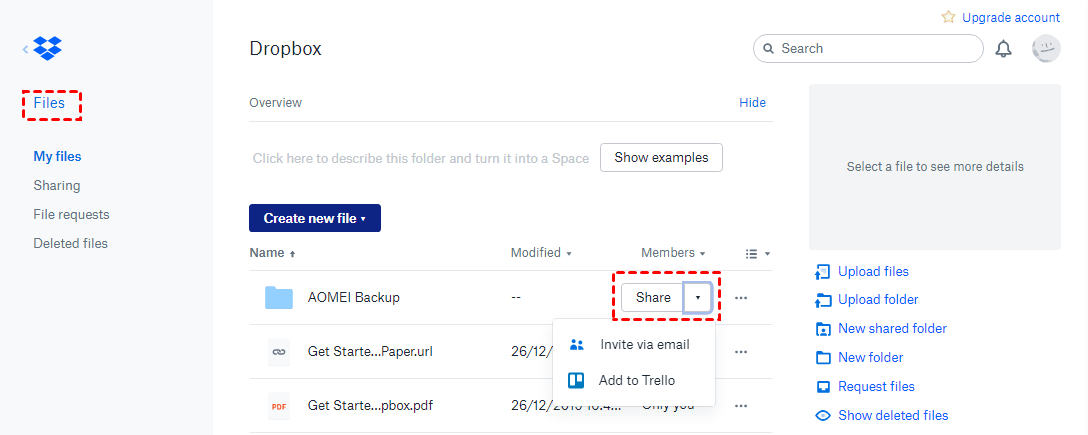Image resolution: width=1088 pixels, height=435 pixels.
Task: Select Invite via email
Action: [x=634, y=344]
